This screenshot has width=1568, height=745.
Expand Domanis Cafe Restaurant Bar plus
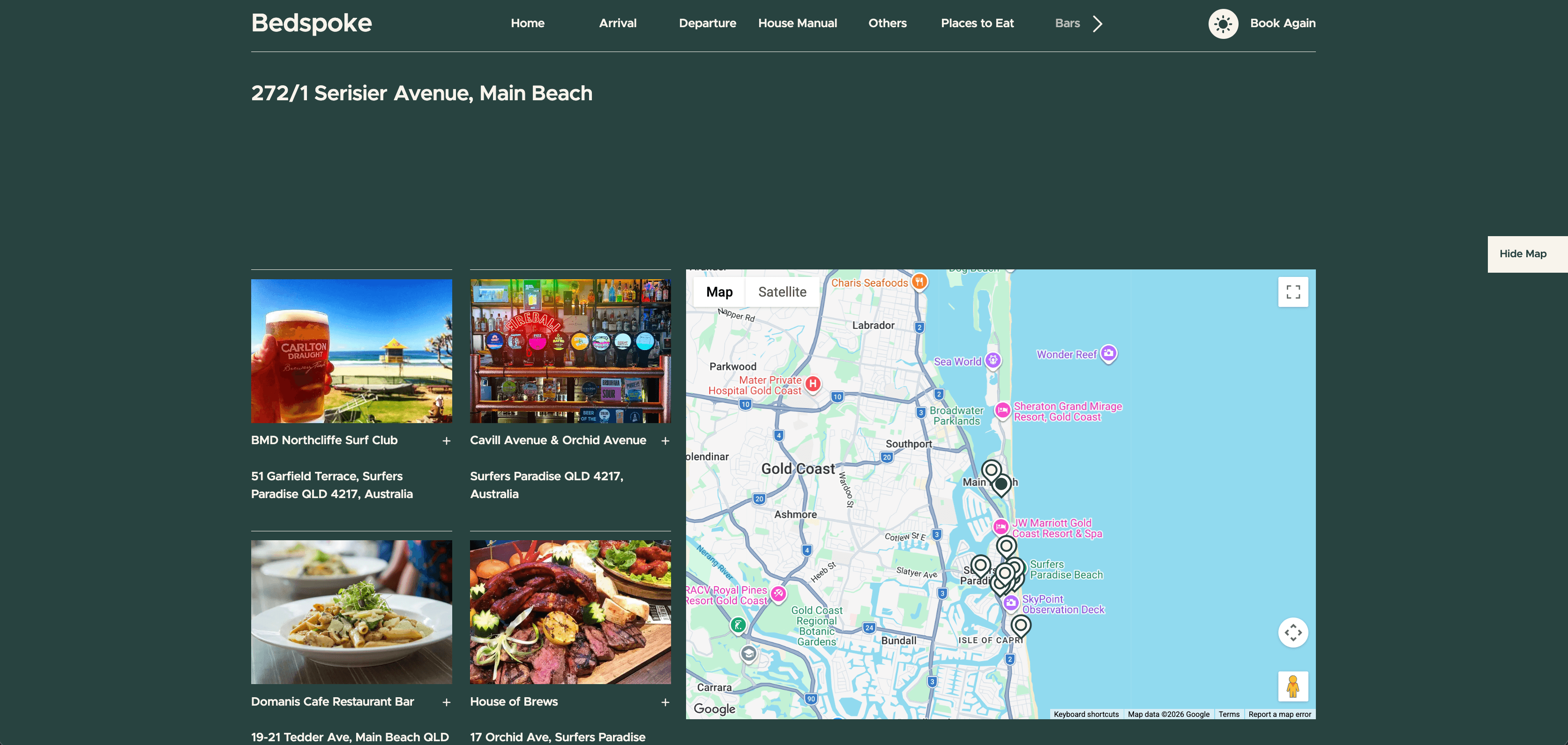click(x=446, y=702)
